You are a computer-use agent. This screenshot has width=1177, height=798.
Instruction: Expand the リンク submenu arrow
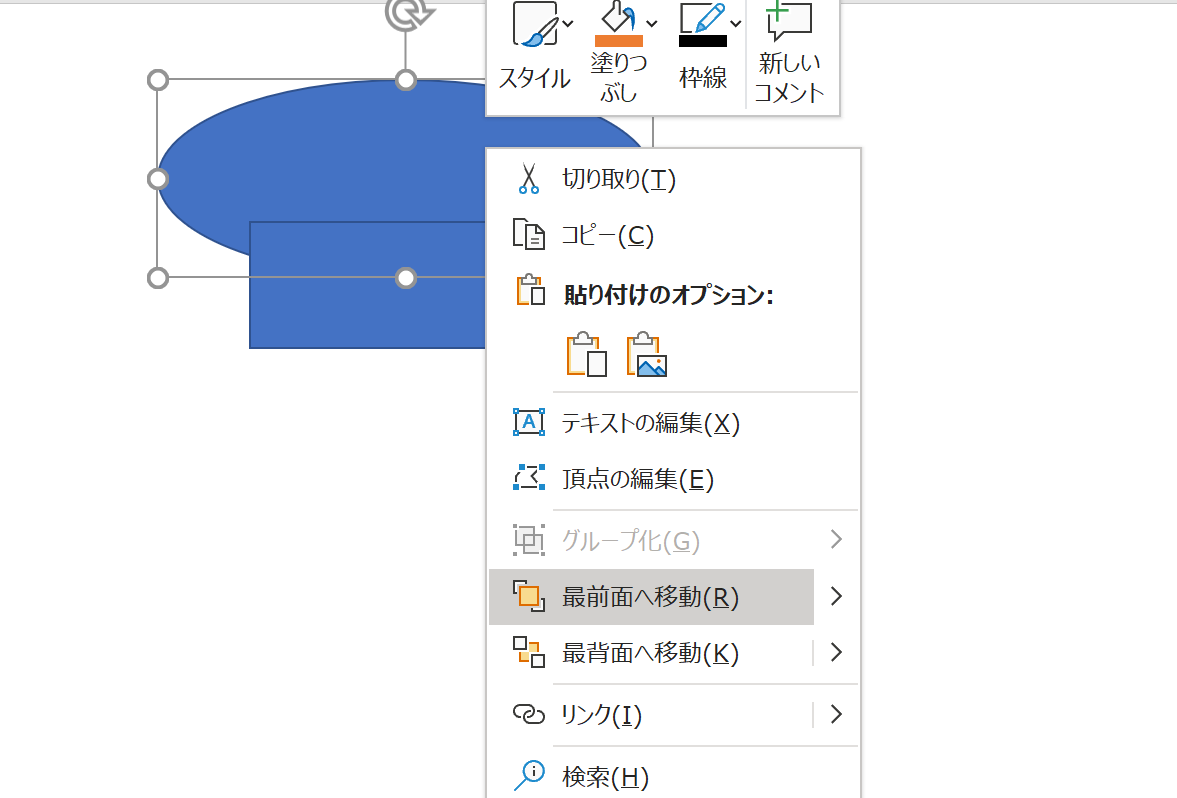(x=836, y=715)
